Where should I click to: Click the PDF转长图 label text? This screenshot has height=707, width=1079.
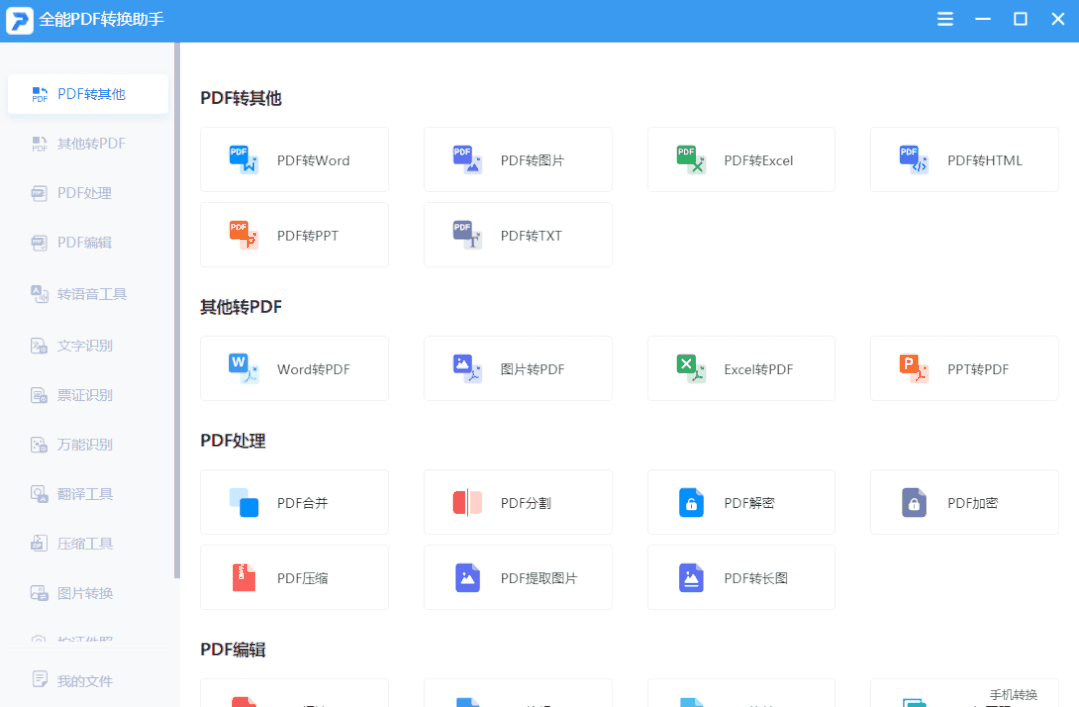(756, 578)
